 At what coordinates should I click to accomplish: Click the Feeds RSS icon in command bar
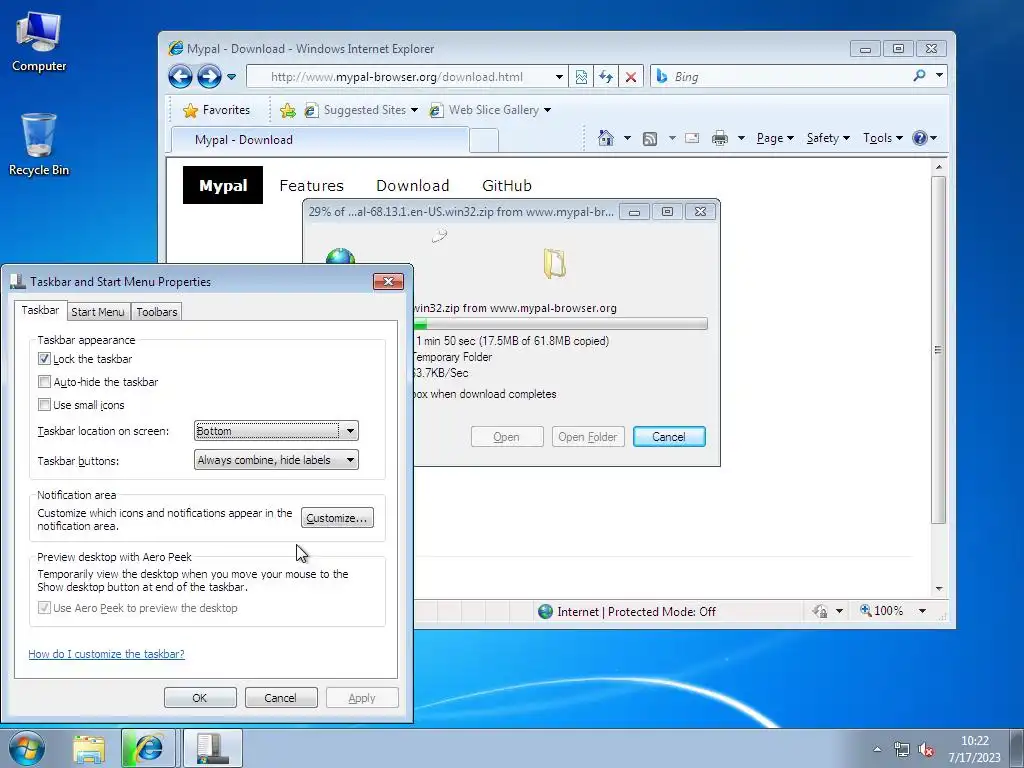pyautogui.click(x=650, y=138)
